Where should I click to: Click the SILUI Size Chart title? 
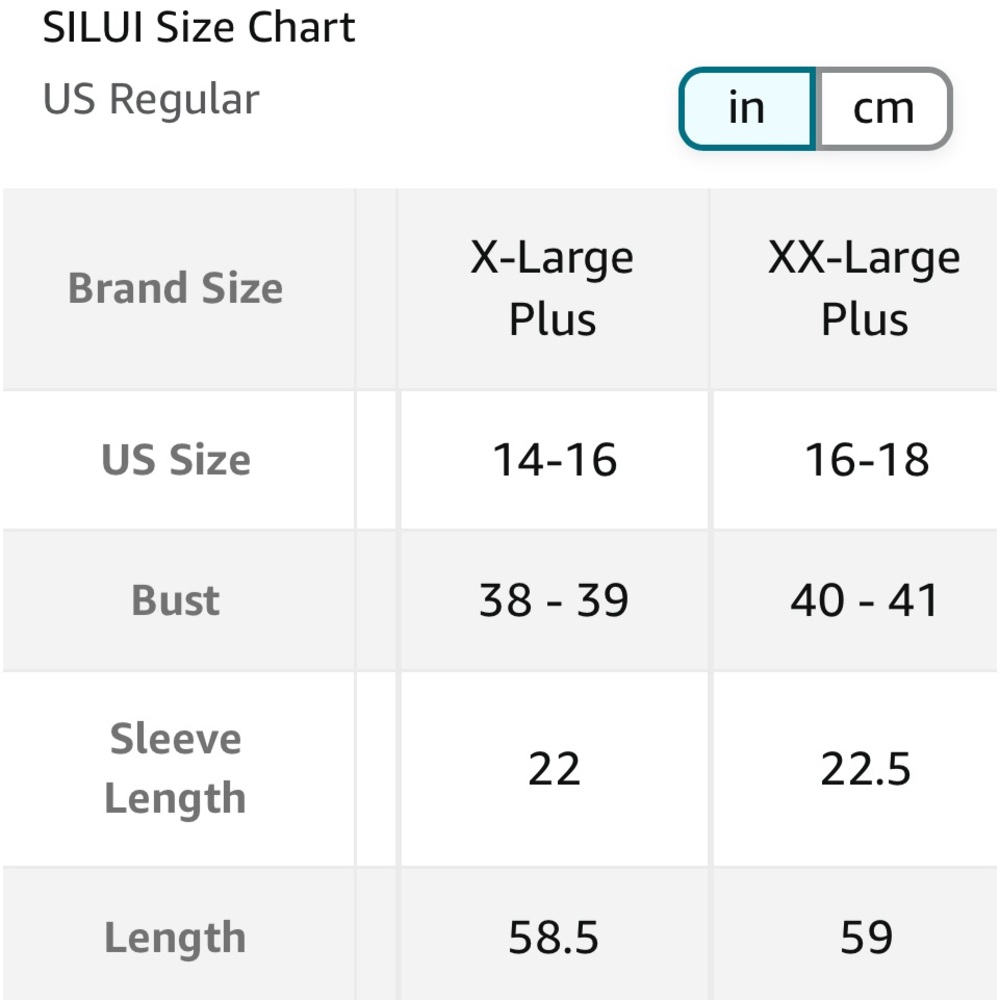pyautogui.click(x=198, y=27)
